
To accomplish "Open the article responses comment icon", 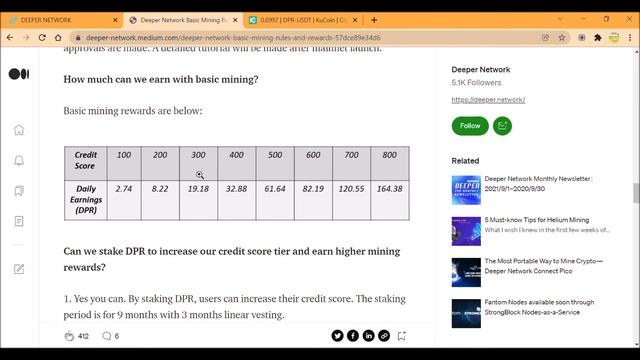I will [x=107, y=336].
